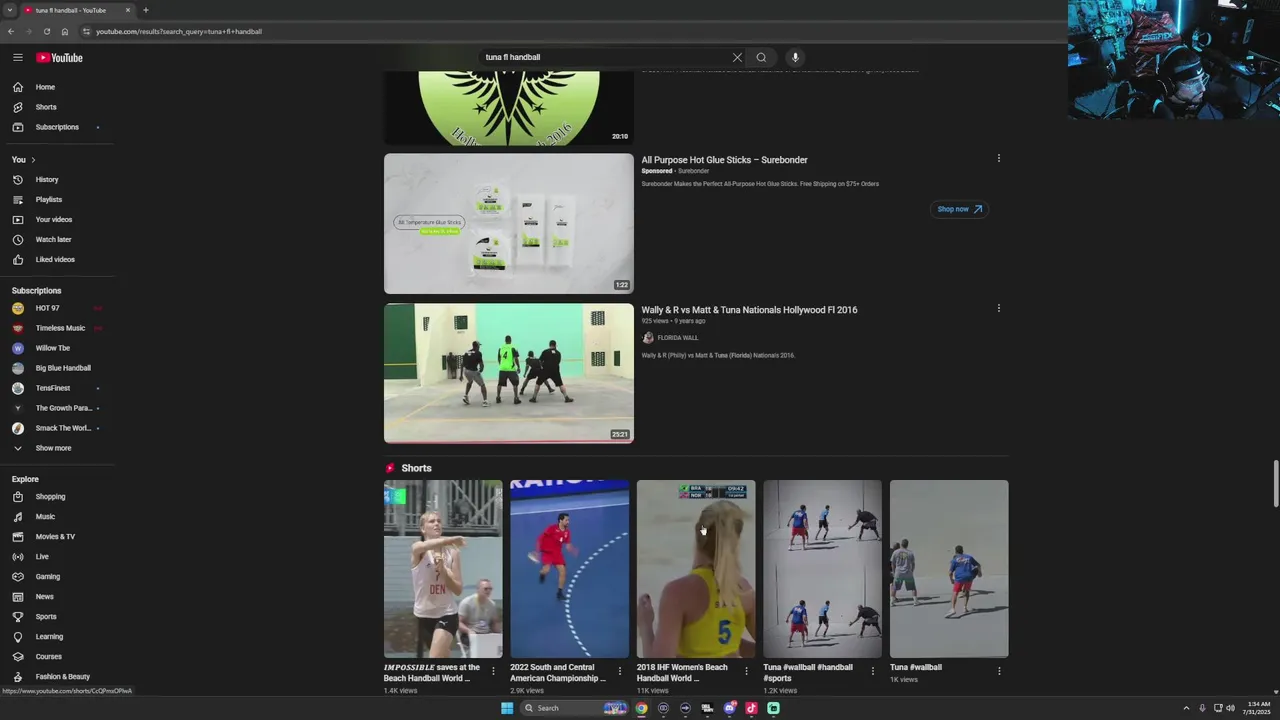1280x720 pixels.
Task: Open more options for Wally & R video
Action: 998,308
